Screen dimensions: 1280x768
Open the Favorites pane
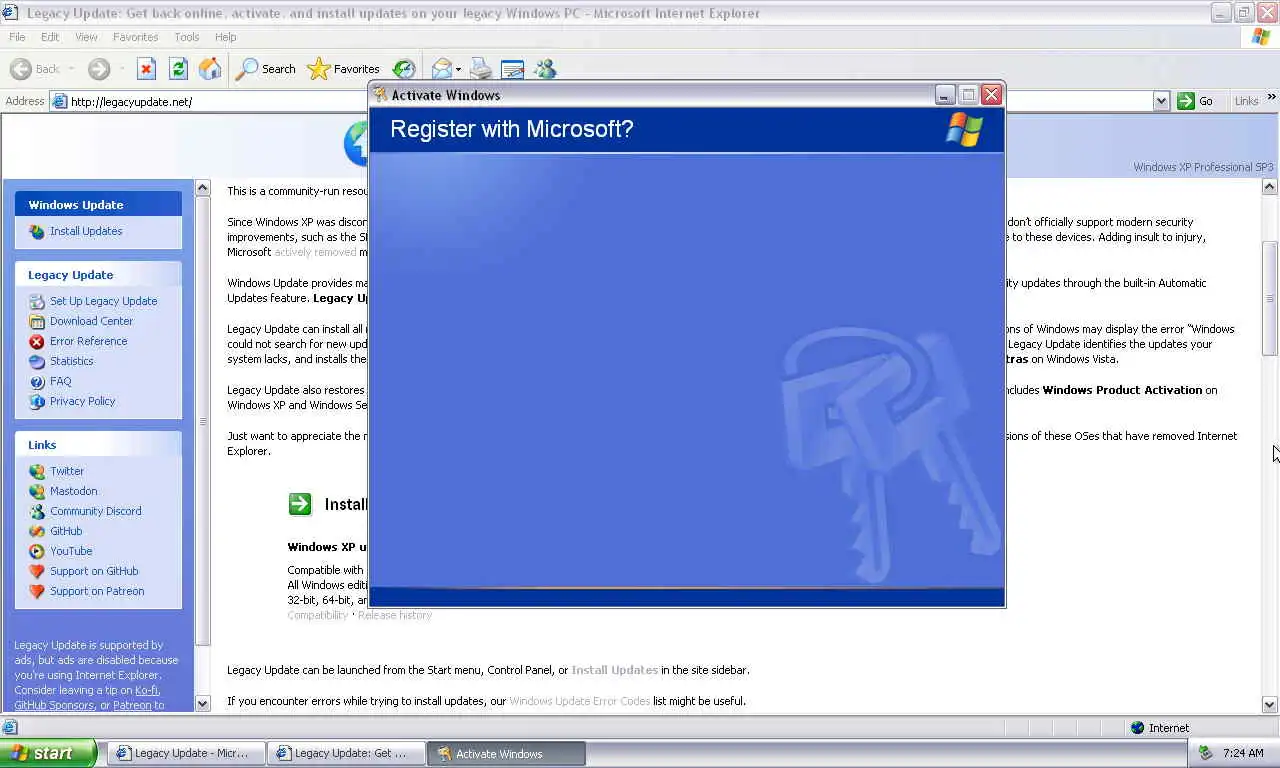tap(344, 69)
